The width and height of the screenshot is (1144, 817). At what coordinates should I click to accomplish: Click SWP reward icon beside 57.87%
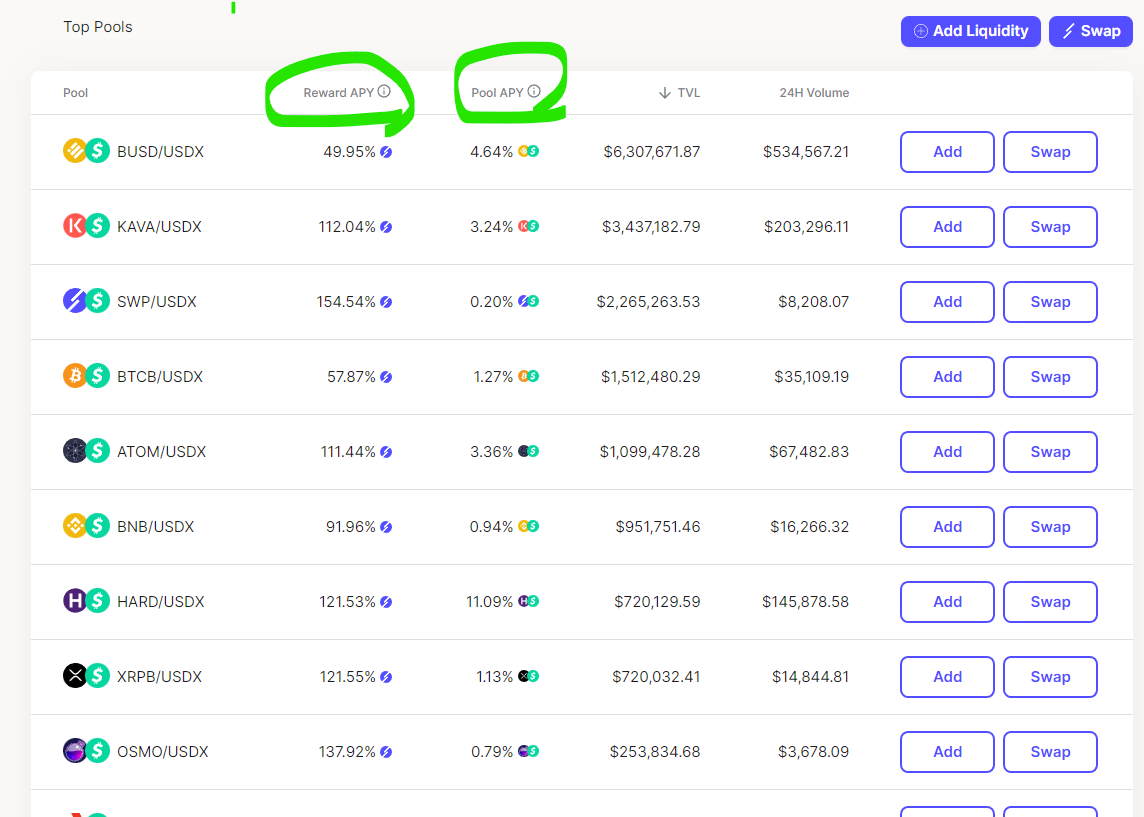coord(386,377)
